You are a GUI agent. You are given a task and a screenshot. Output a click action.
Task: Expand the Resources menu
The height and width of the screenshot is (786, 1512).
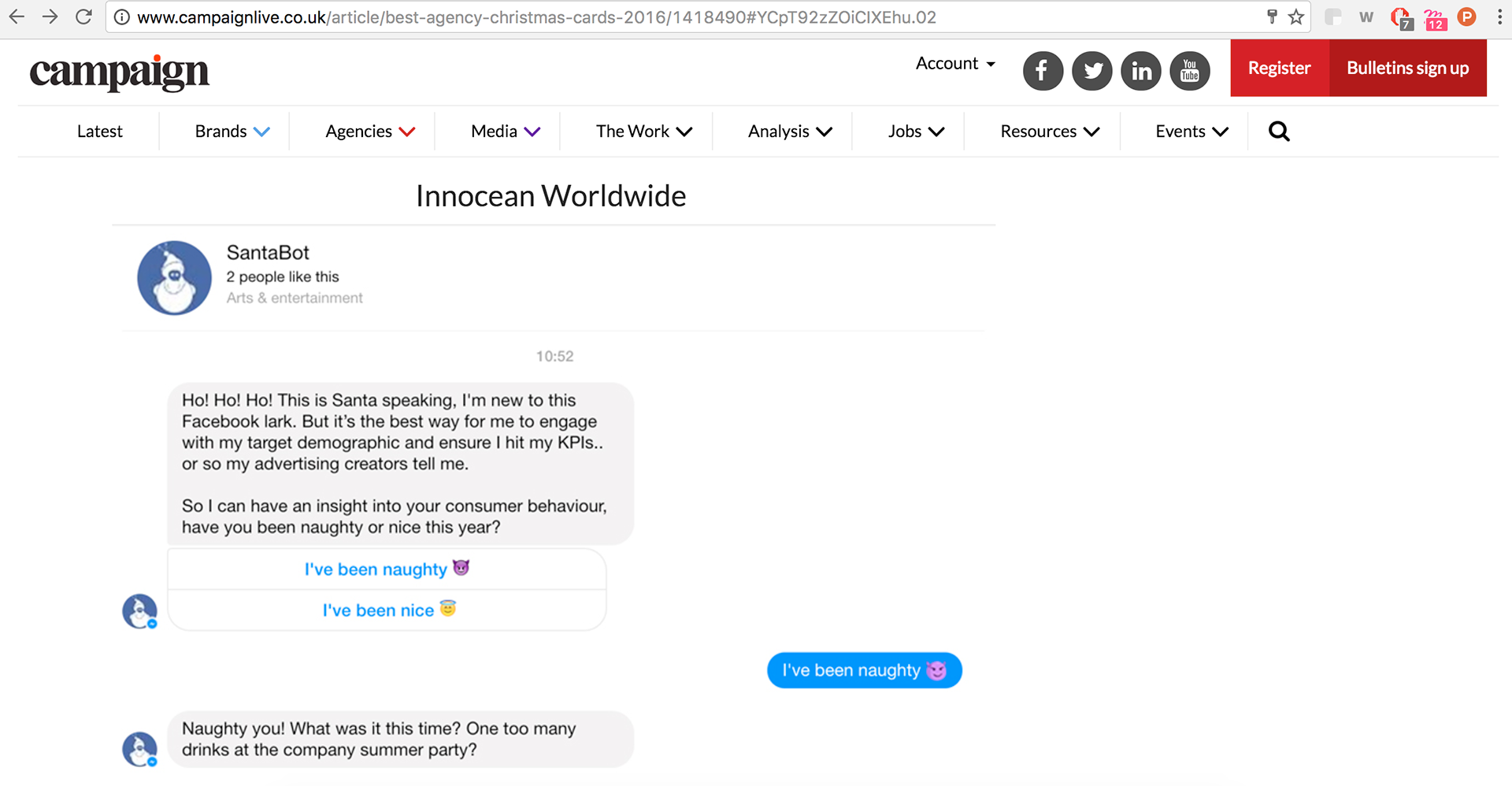point(1050,132)
